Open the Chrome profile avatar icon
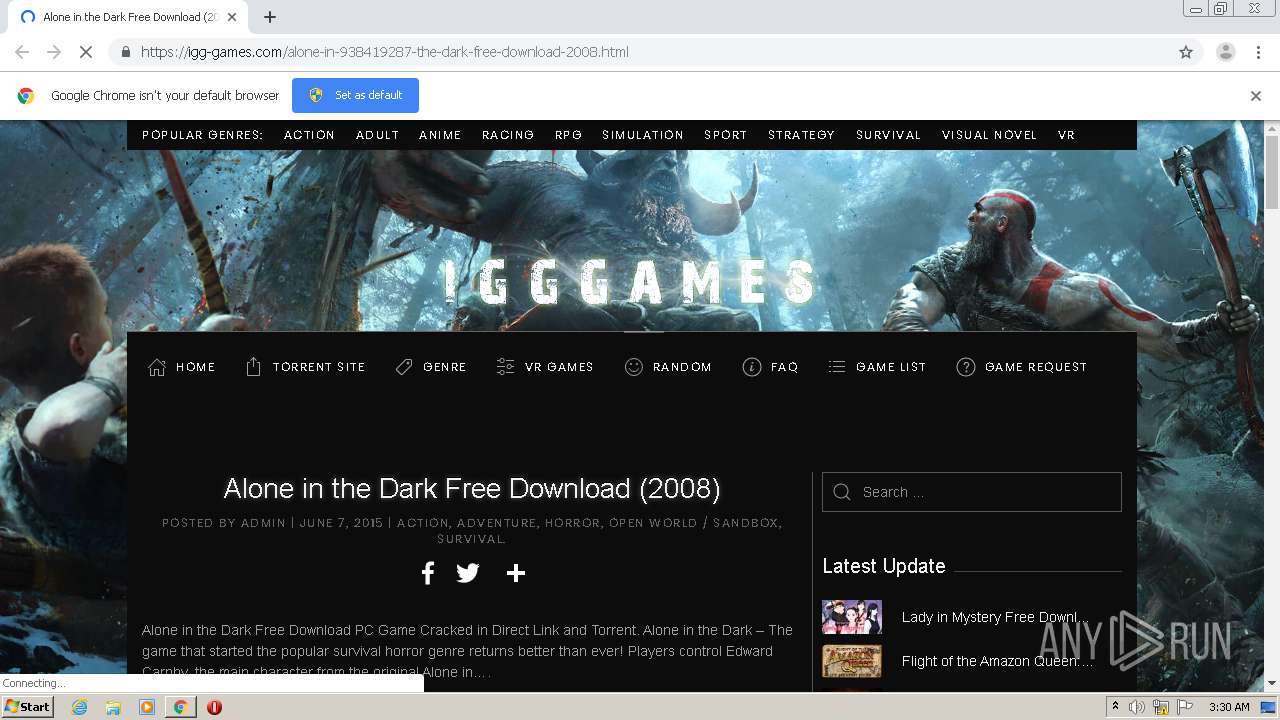Screen dimensions: 1280x720 (1225, 52)
